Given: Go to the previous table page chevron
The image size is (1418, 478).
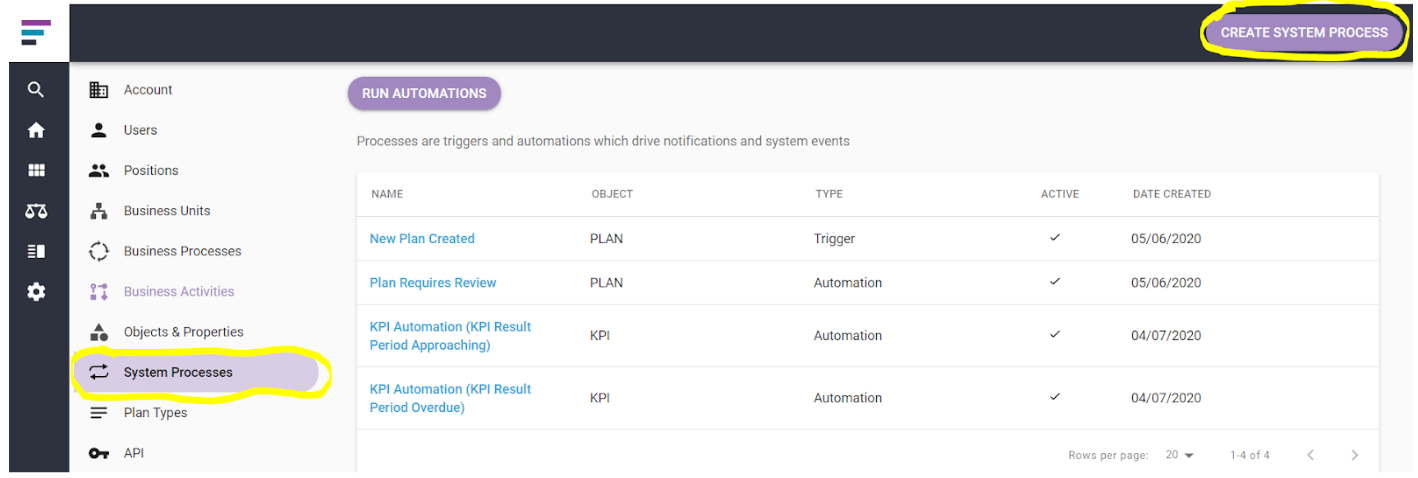Looking at the screenshot, I should pos(1310,455).
